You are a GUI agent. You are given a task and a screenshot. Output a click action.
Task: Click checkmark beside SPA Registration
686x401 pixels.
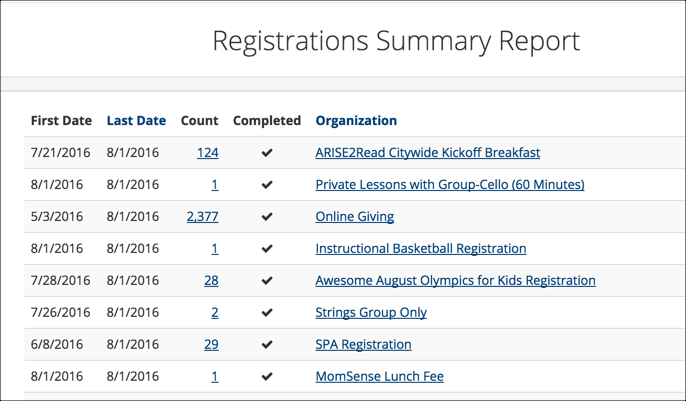267,345
